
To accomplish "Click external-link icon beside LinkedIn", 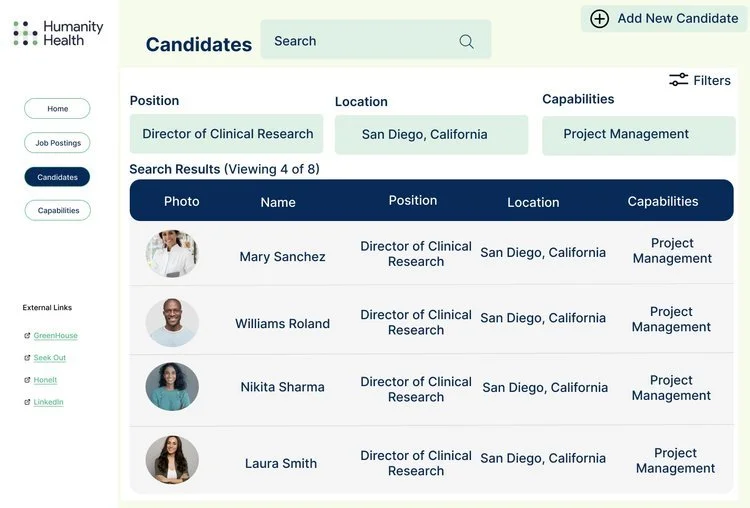I will tap(27, 402).
